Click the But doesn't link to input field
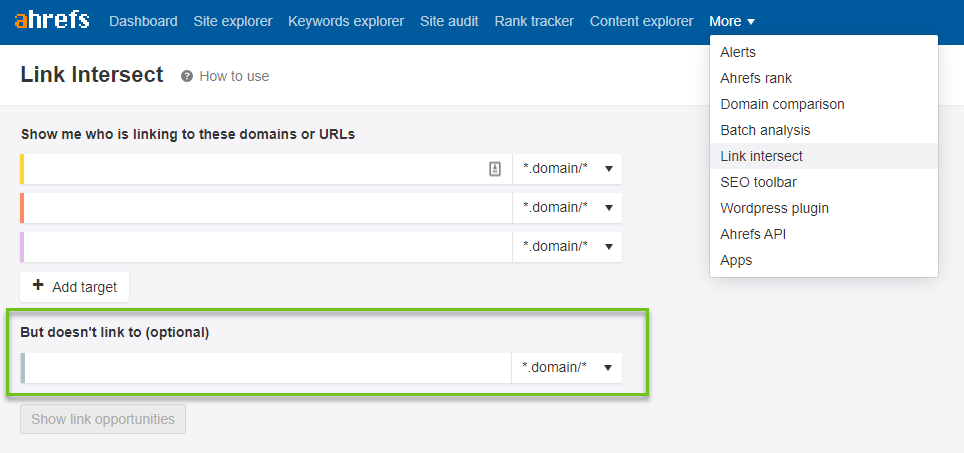This screenshot has width=964, height=453. tap(266, 368)
